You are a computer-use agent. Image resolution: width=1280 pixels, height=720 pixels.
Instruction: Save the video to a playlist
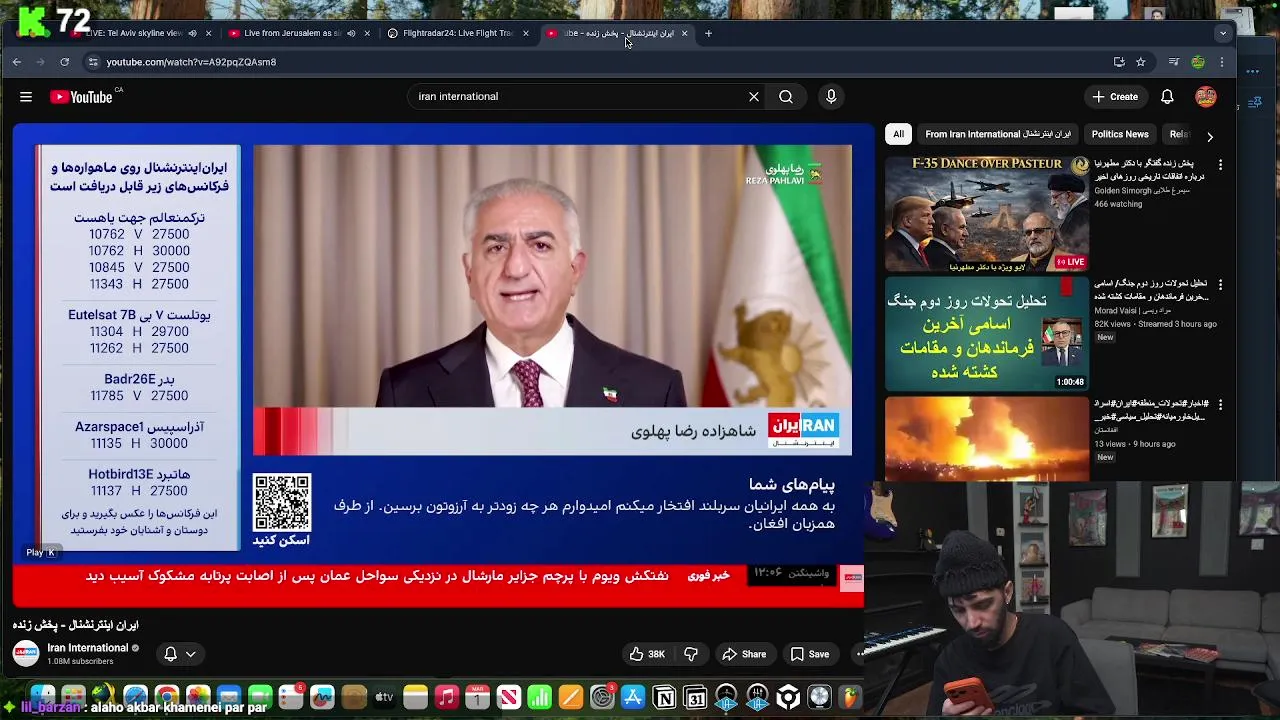810,654
